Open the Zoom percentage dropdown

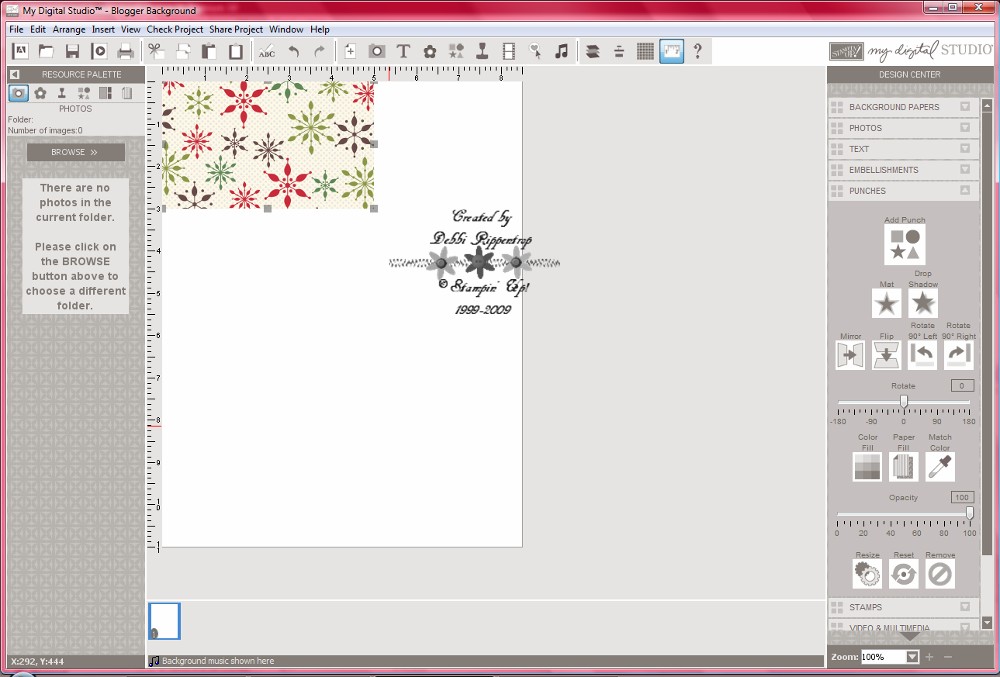pyautogui.click(x=913, y=657)
